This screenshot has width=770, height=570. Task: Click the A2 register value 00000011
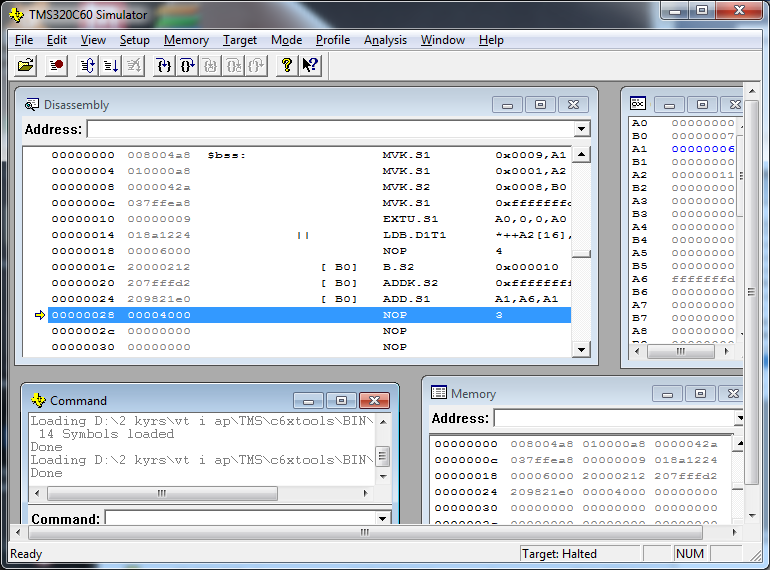click(x=703, y=175)
